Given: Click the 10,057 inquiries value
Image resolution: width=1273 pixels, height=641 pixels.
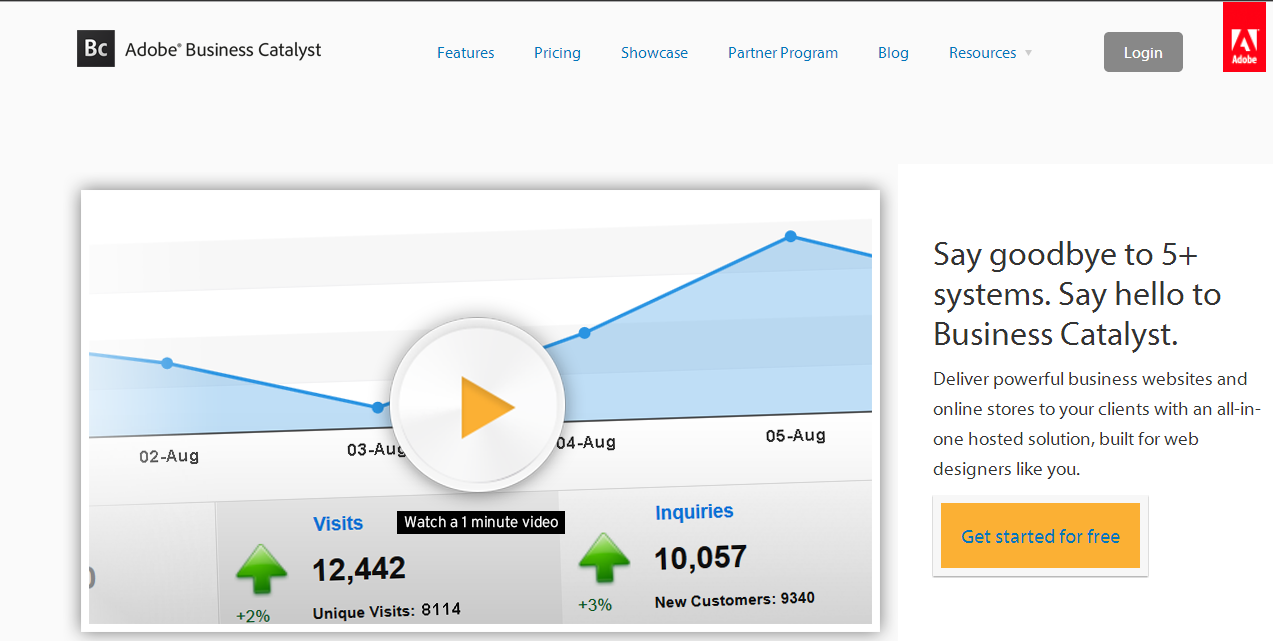Looking at the screenshot, I should coord(701,558).
